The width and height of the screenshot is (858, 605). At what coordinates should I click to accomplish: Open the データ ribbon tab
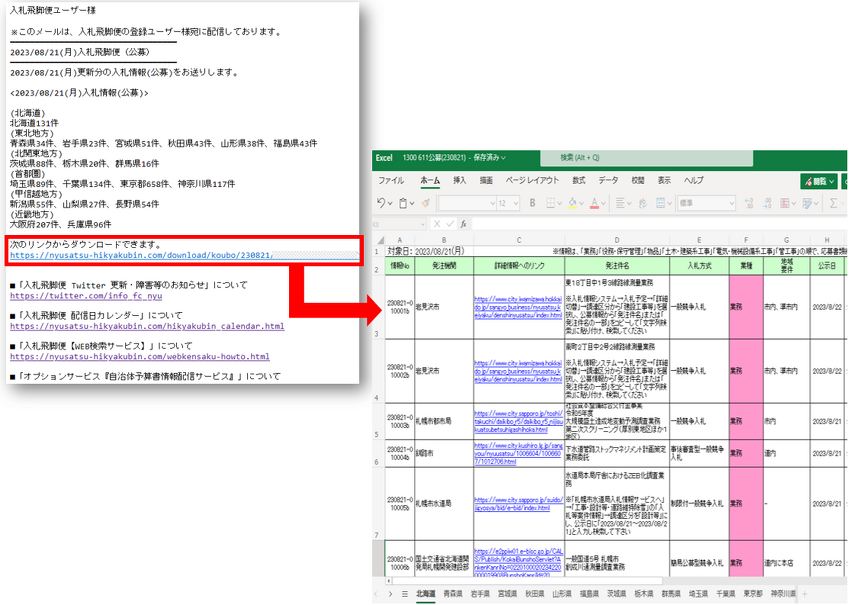pos(608,181)
